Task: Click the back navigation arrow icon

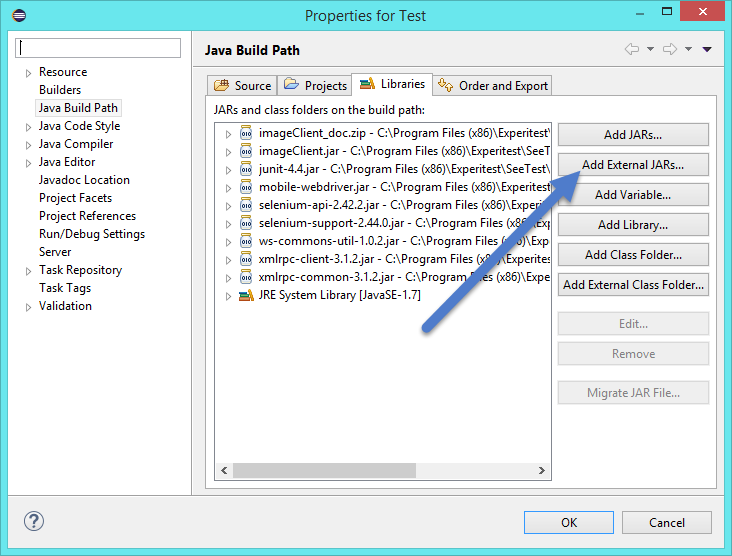Action: (631, 49)
